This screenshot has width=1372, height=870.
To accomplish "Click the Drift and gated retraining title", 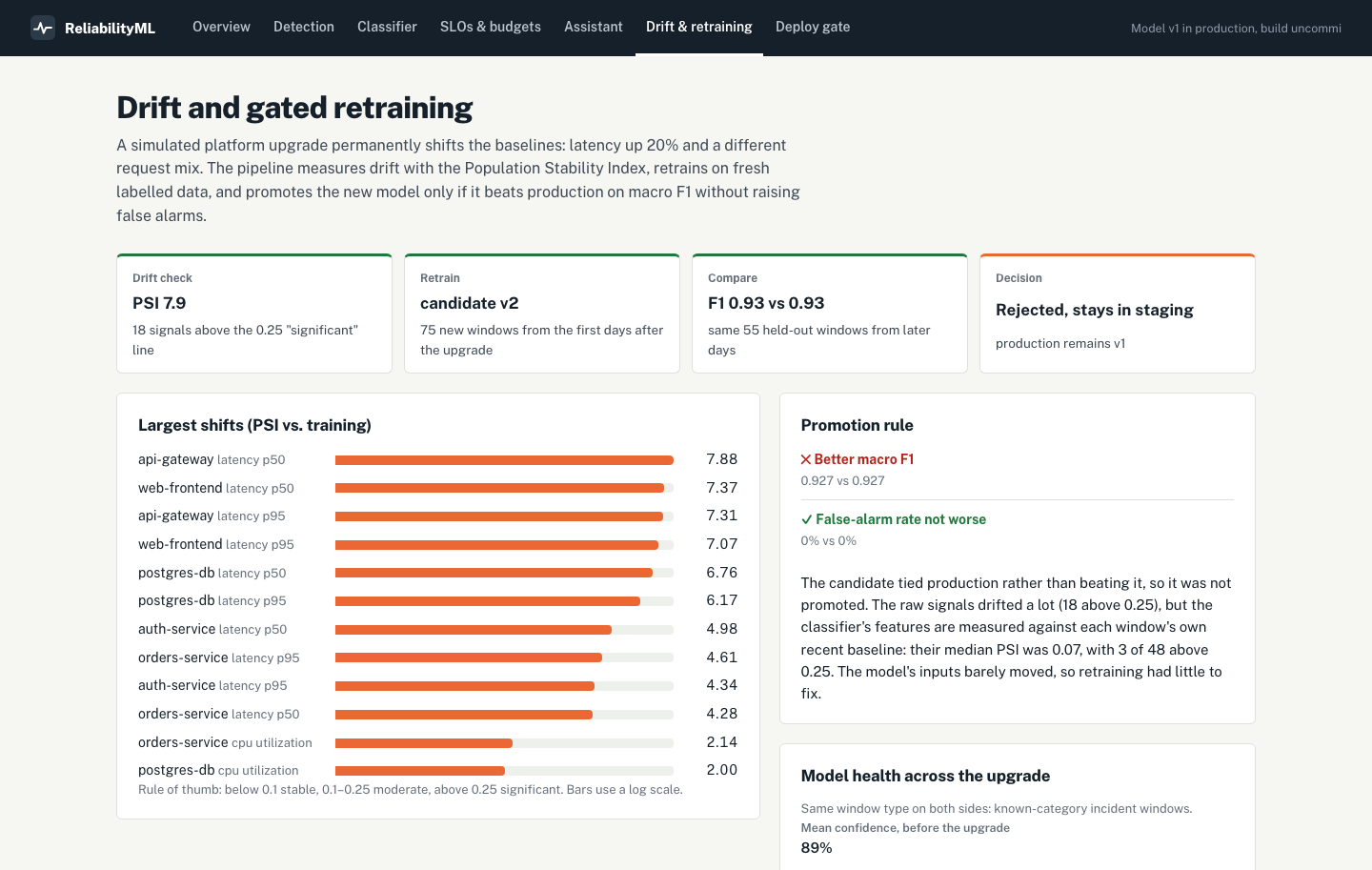I will coord(294,108).
